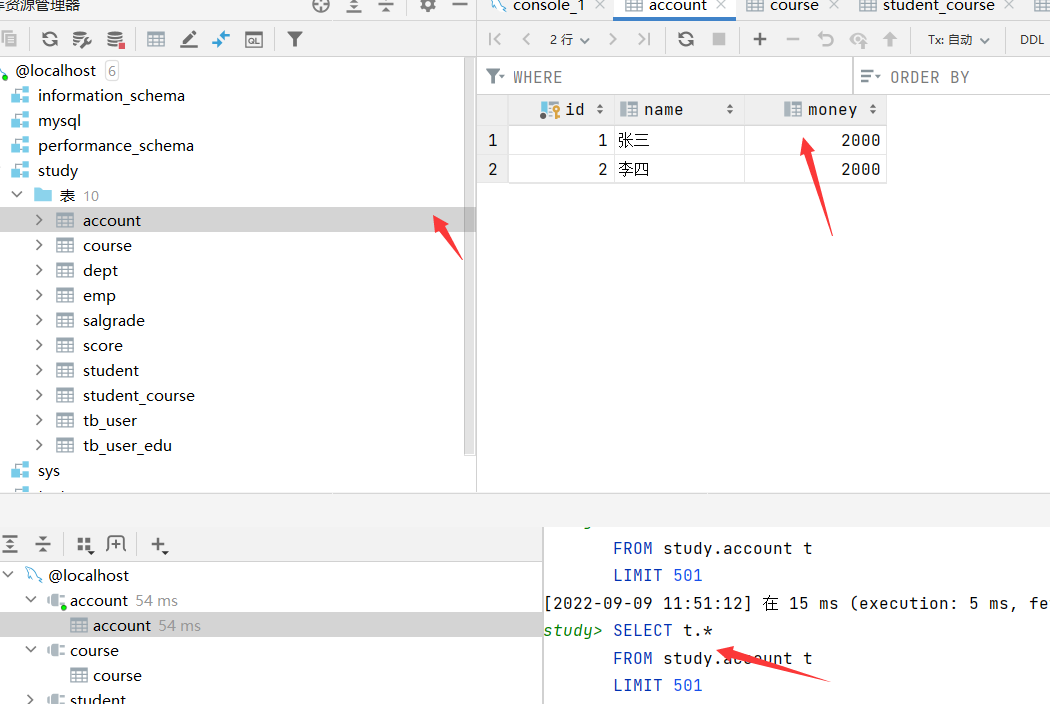The height and width of the screenshot is (704, 1050).
Task: Expand the tb_user table node
Action: 39,420
